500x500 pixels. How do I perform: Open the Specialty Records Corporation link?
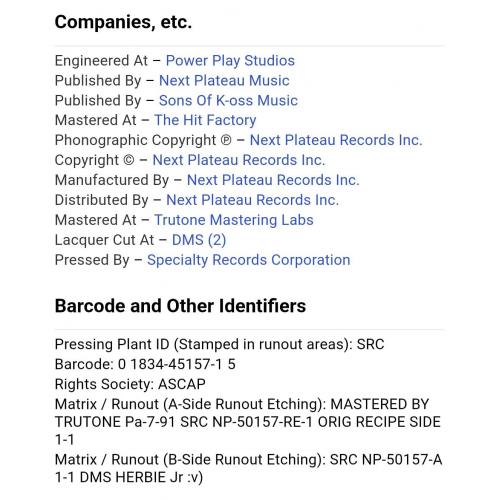[249, 260]
